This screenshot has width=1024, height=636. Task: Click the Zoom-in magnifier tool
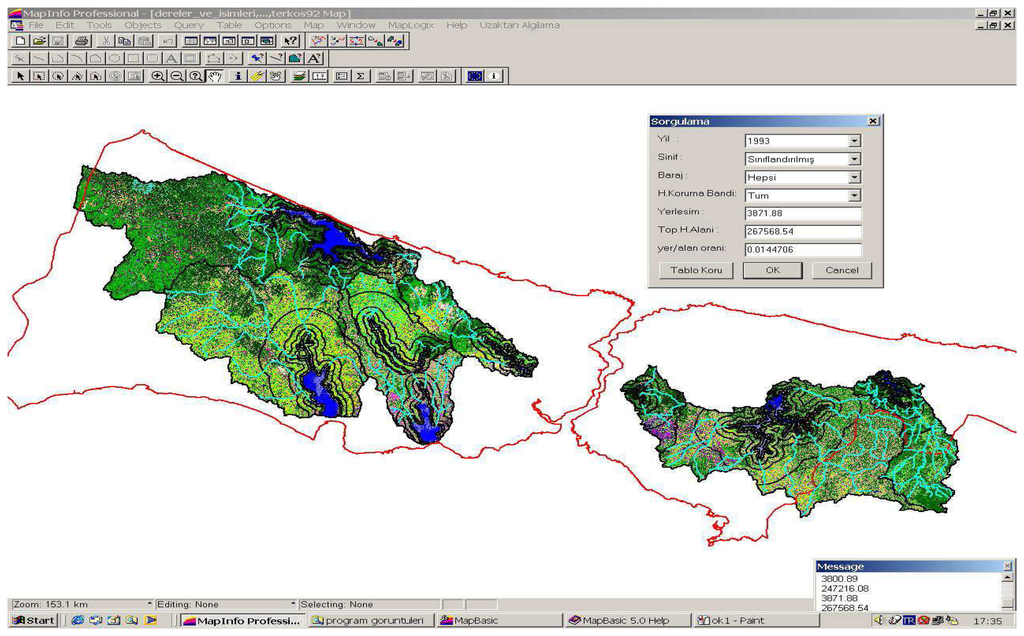point(158,76)
